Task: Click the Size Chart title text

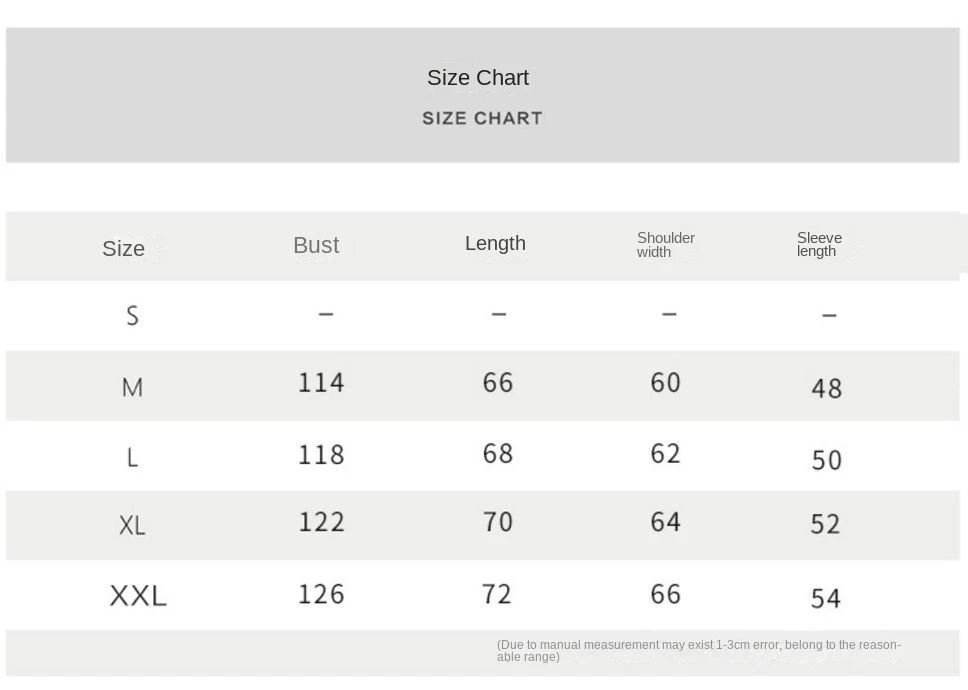Action: point(478,78)
